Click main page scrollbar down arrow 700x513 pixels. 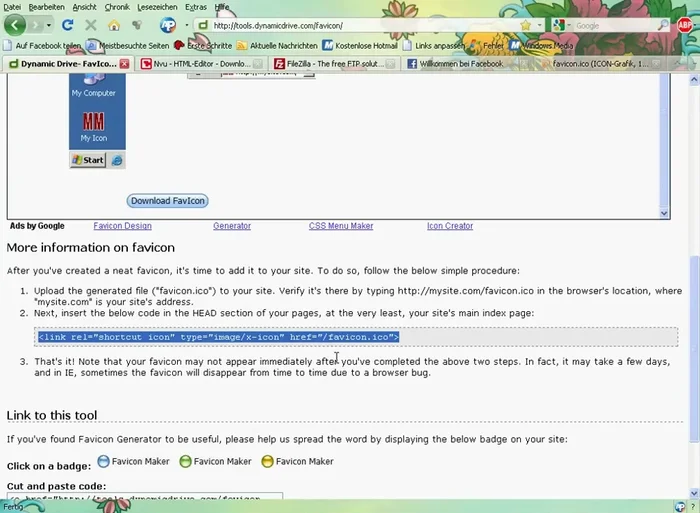[x=694, y=493]
